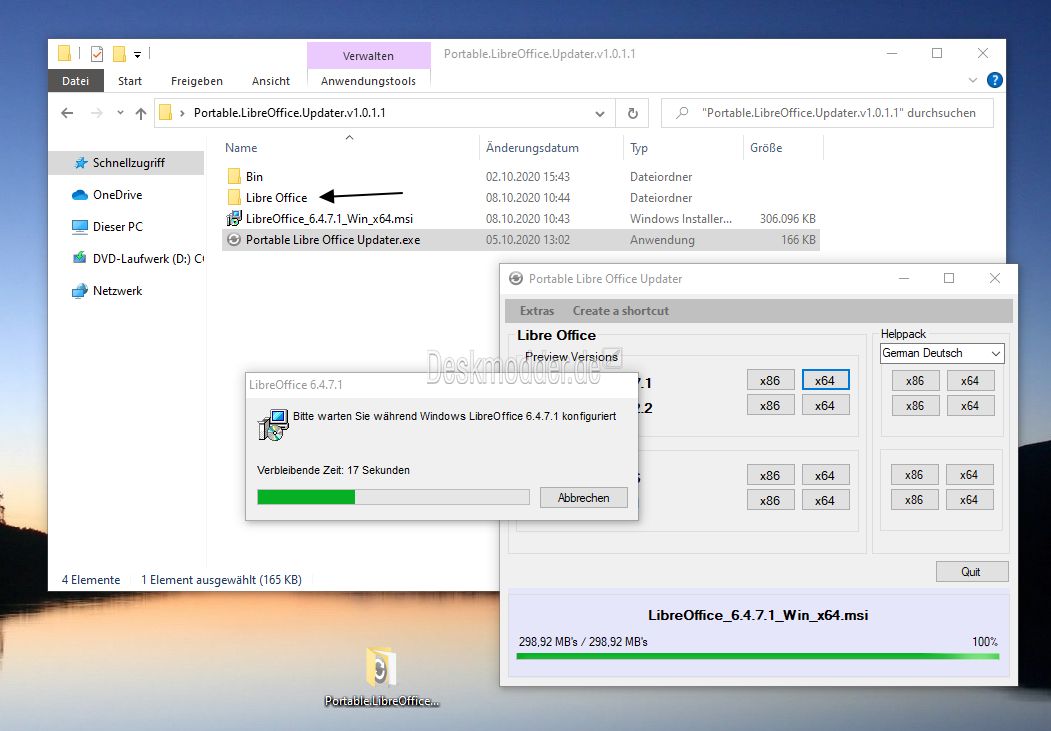Switch to the Freigeben ribbon tab
Image resolution: width=1051 pixels, height=731 pixels.
tap(196, 81)
